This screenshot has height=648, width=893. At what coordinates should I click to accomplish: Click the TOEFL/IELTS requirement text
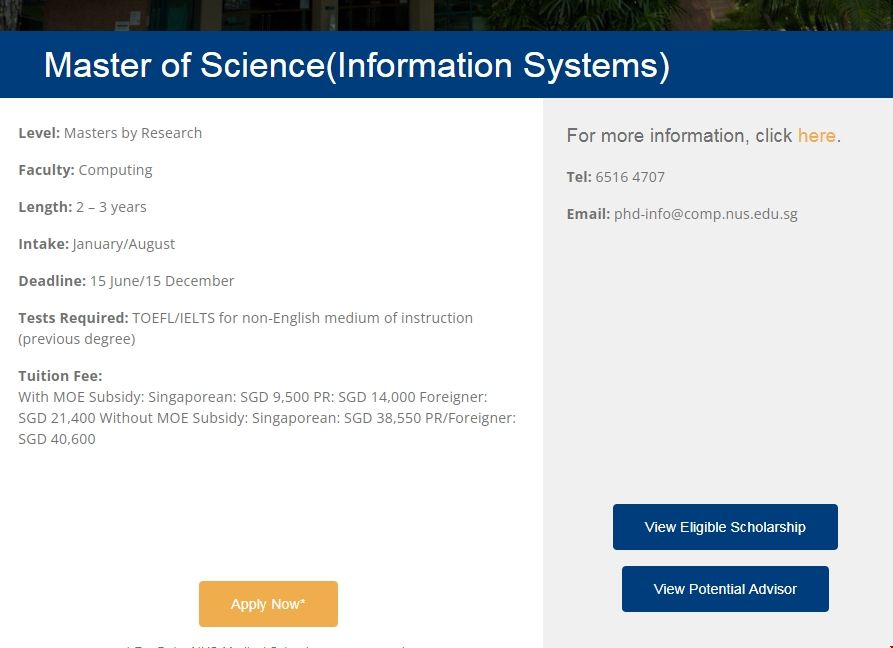click(x=302, y=318)
